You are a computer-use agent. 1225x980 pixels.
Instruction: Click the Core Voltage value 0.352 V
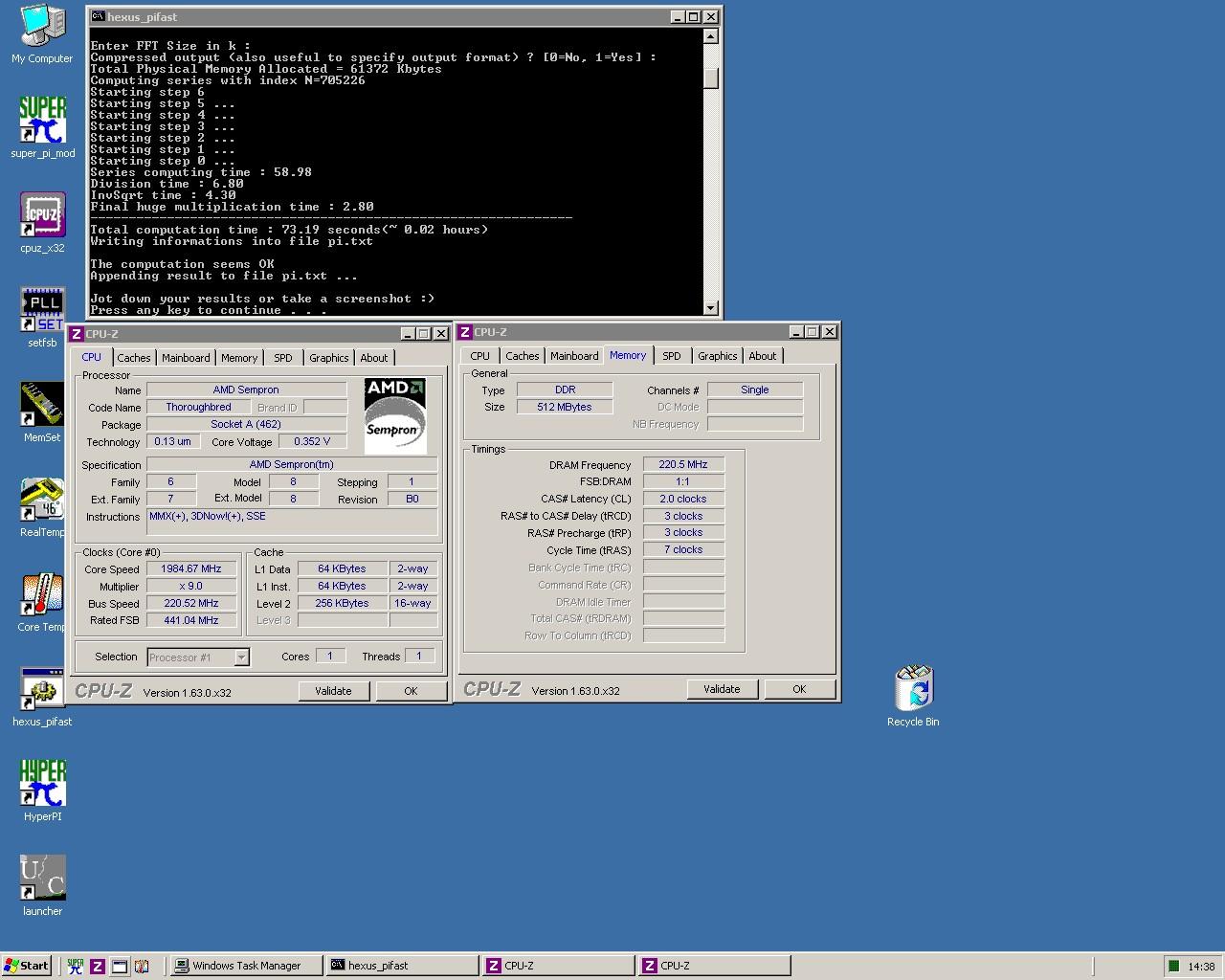pos(312,441)
